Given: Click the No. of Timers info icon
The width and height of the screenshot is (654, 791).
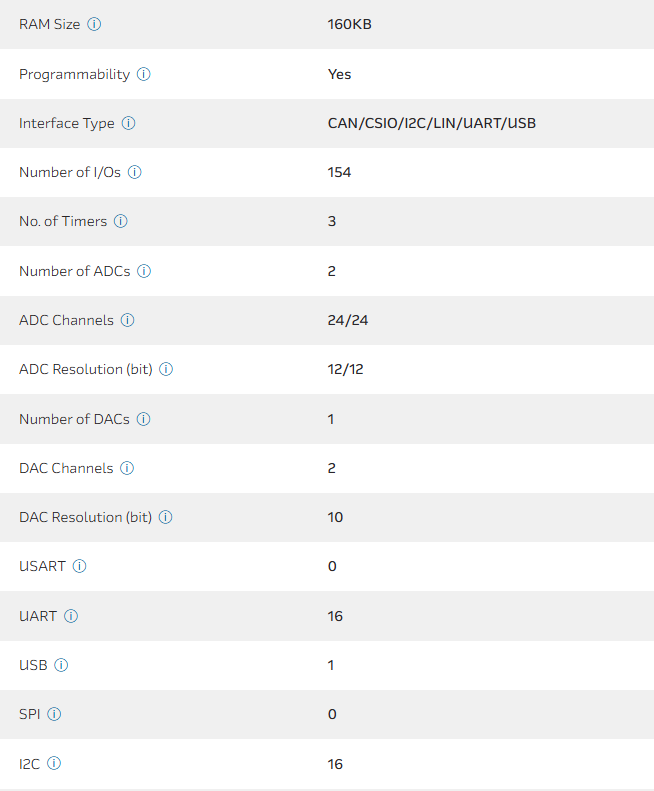Looking at the screenshot, I should [121, 221].
